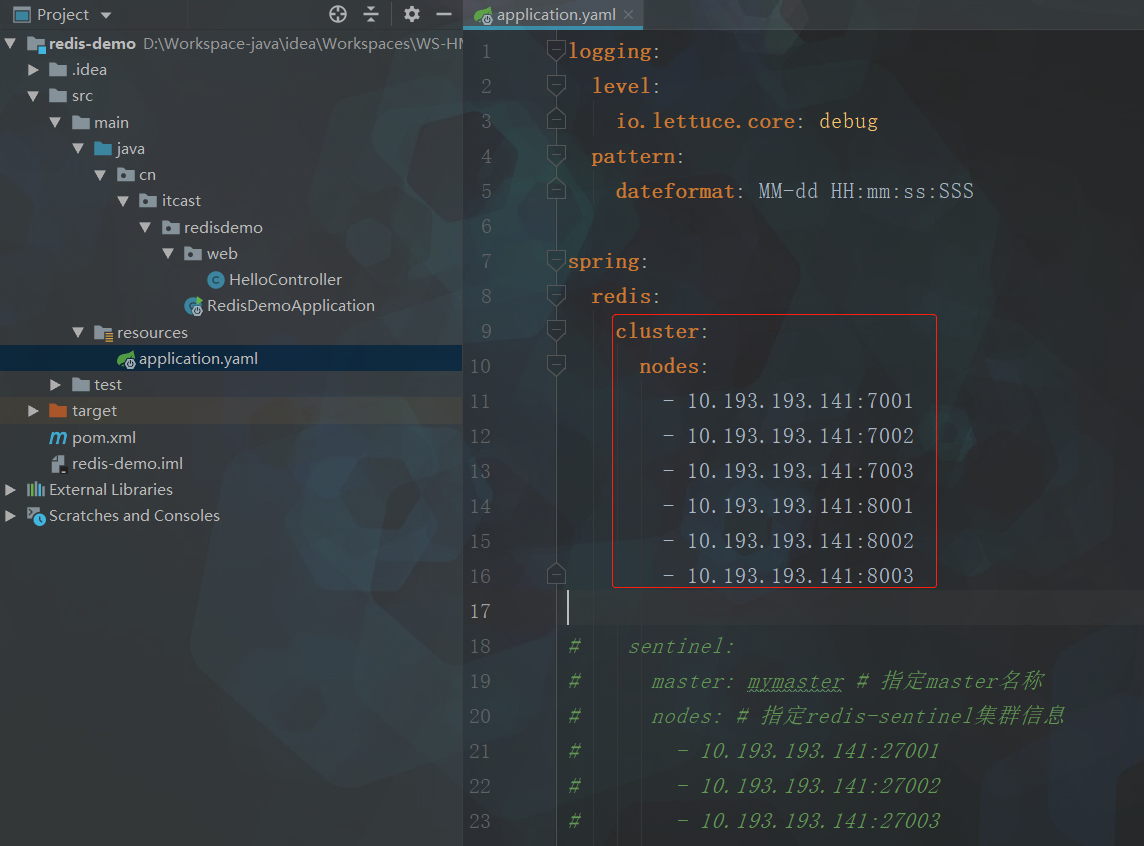This screenshot has width=1144, height=846.
Task: Click commented sentinel node 10.193.193.141:27002
Action: pos(820,785)
